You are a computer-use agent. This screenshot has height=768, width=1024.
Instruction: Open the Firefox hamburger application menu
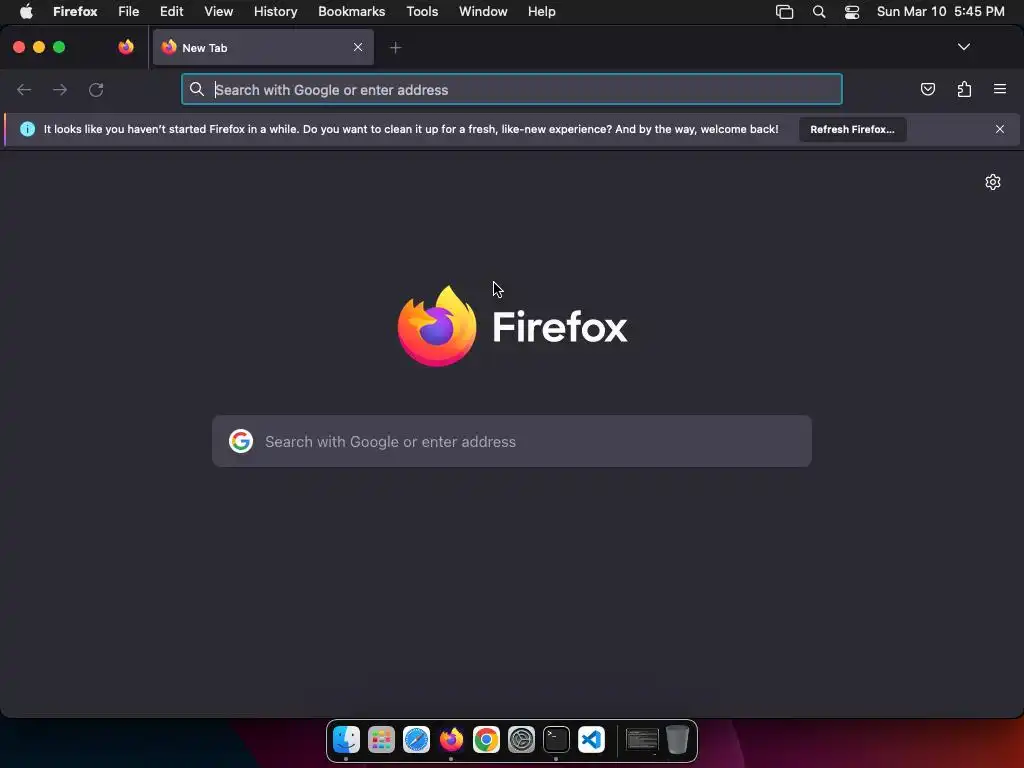[x=1000, y=89]
